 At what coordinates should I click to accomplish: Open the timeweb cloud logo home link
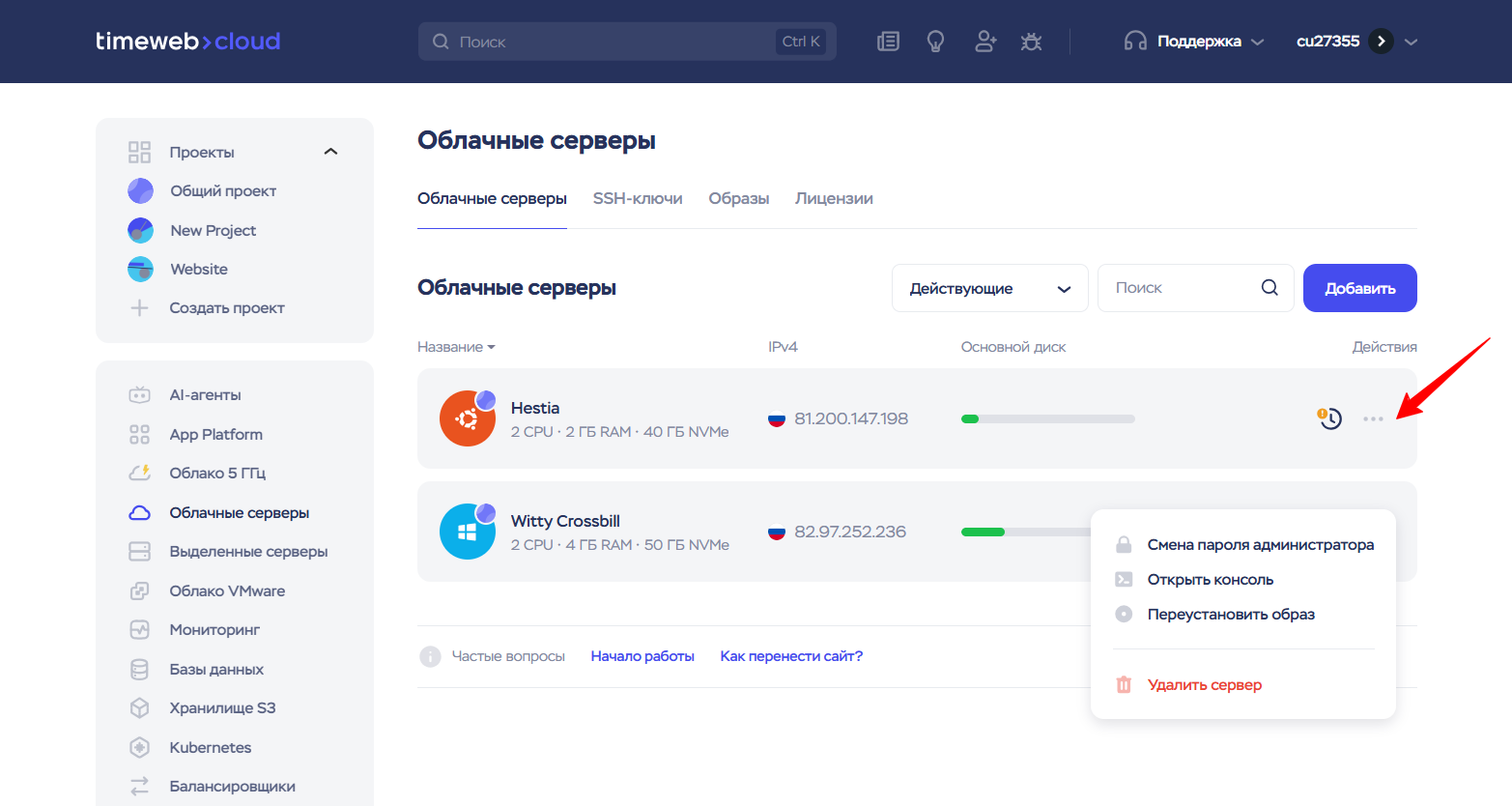tap(187, 42)
